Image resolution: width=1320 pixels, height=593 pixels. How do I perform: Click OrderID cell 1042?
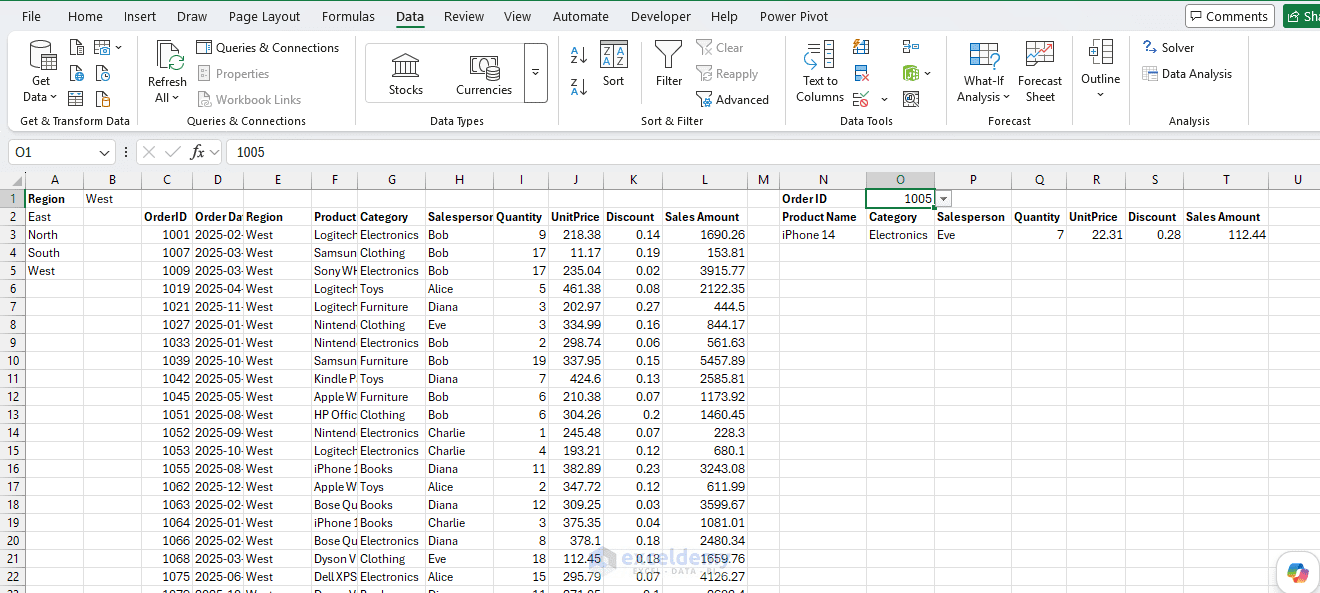(166, 379)
